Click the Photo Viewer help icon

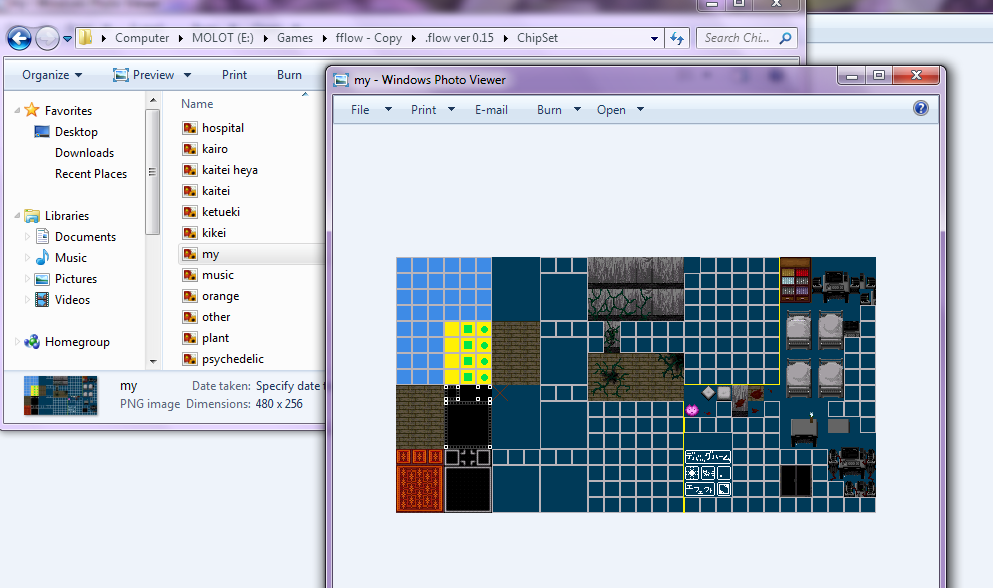pos(921,108)
